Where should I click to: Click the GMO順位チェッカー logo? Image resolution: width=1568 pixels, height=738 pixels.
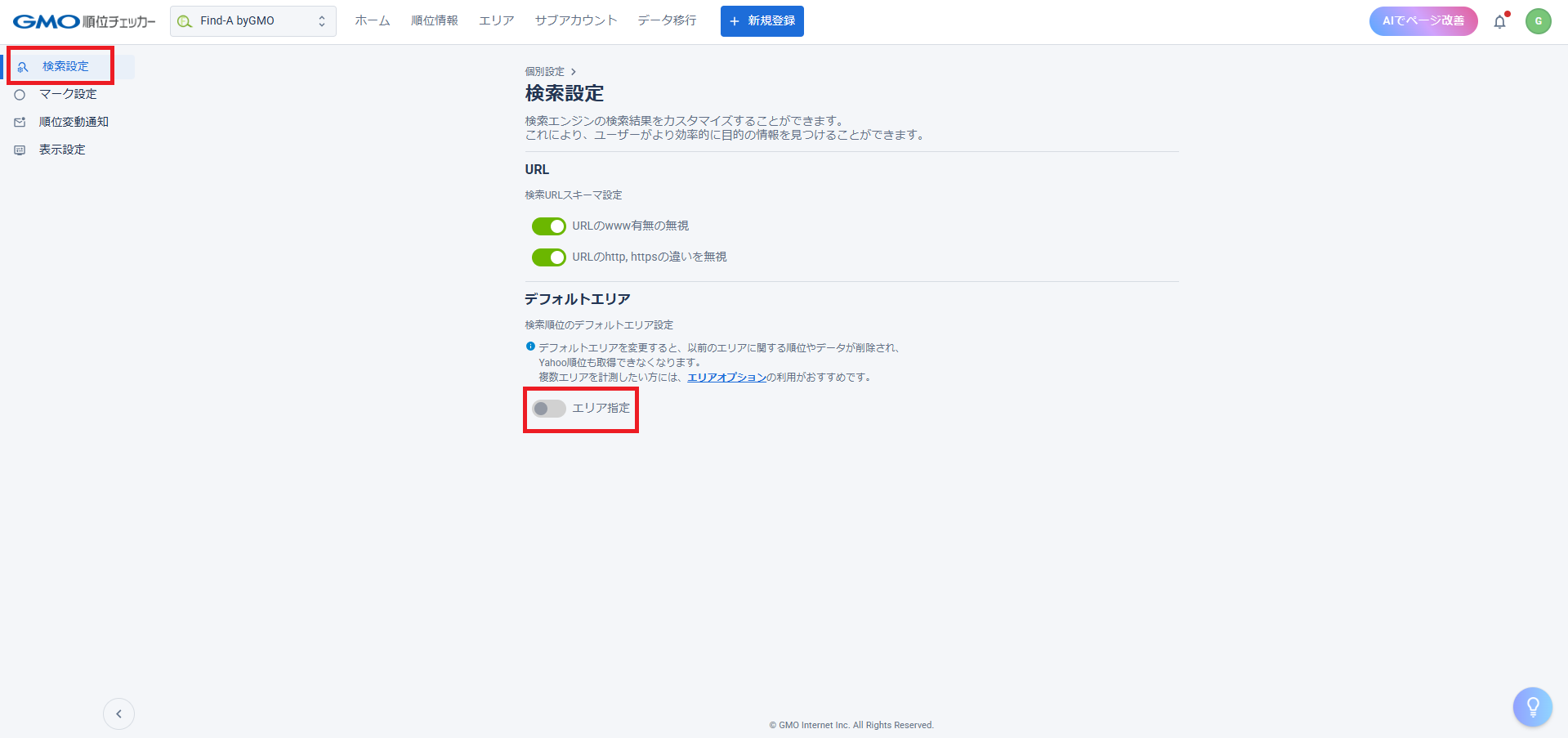tap(84, 21)
